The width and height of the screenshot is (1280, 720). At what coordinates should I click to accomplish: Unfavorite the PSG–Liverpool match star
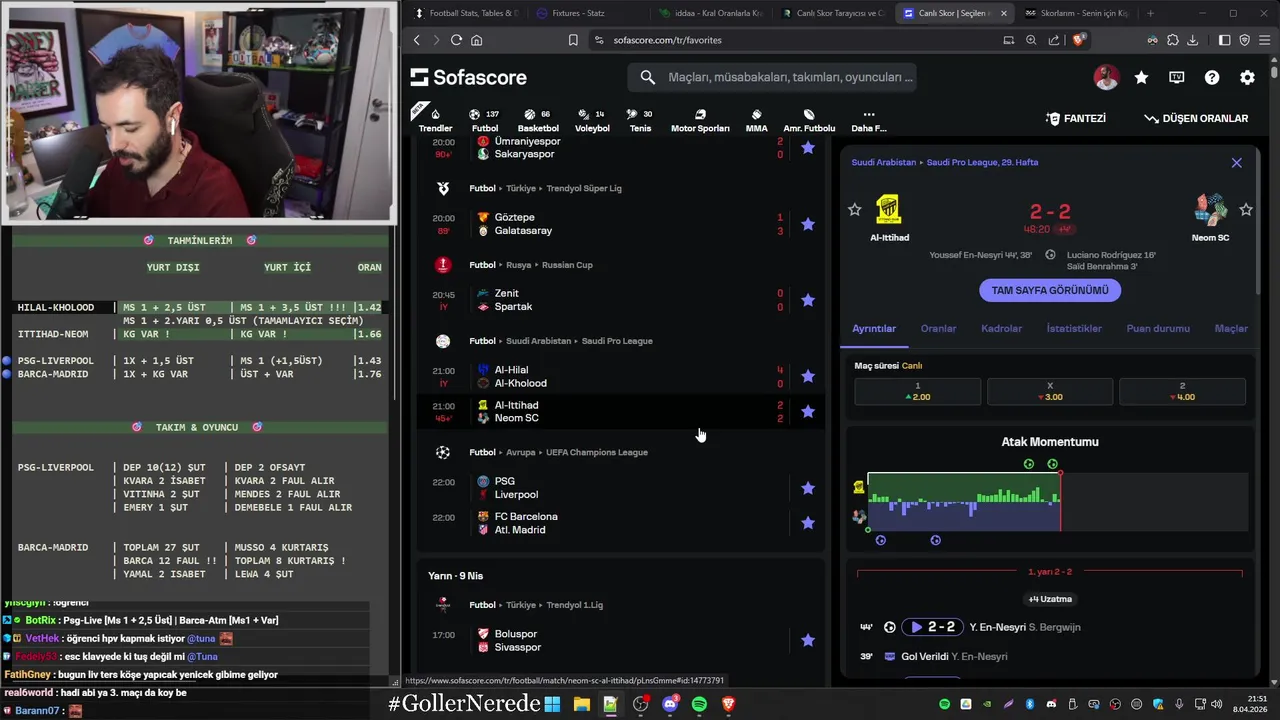point(808,488)
